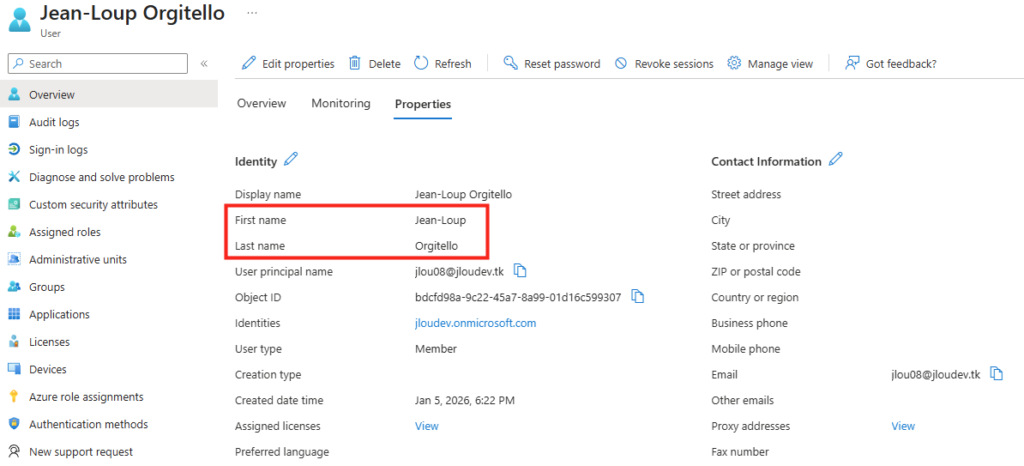Viewport: 1024px width, 466px height.
Task: Copy the Email address value
Action: pyautogui.click(x=996, y=374)
